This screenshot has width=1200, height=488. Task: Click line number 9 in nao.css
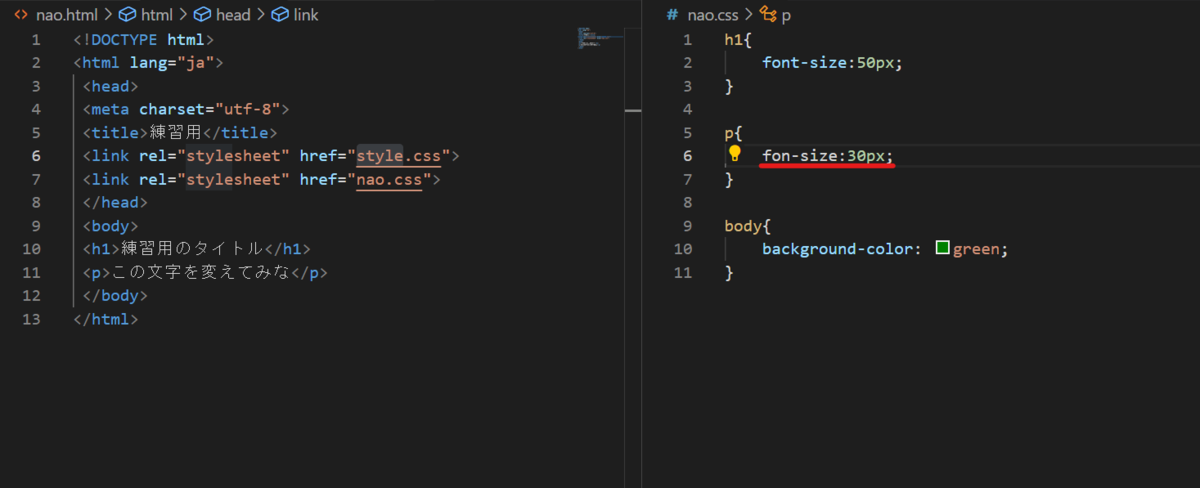[686, 225]
